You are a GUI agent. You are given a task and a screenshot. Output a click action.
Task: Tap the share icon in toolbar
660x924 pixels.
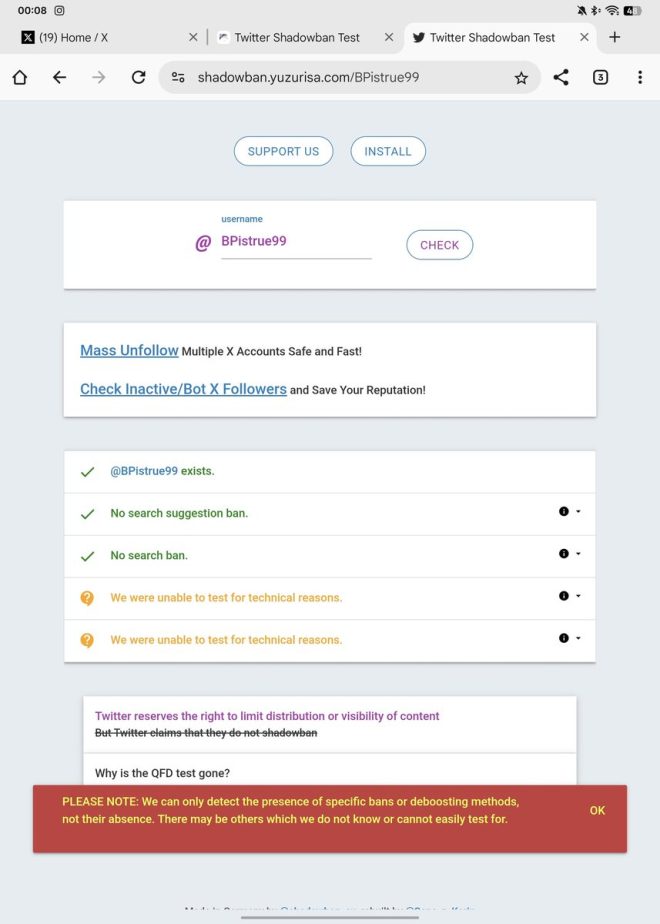tap(561, 77)
